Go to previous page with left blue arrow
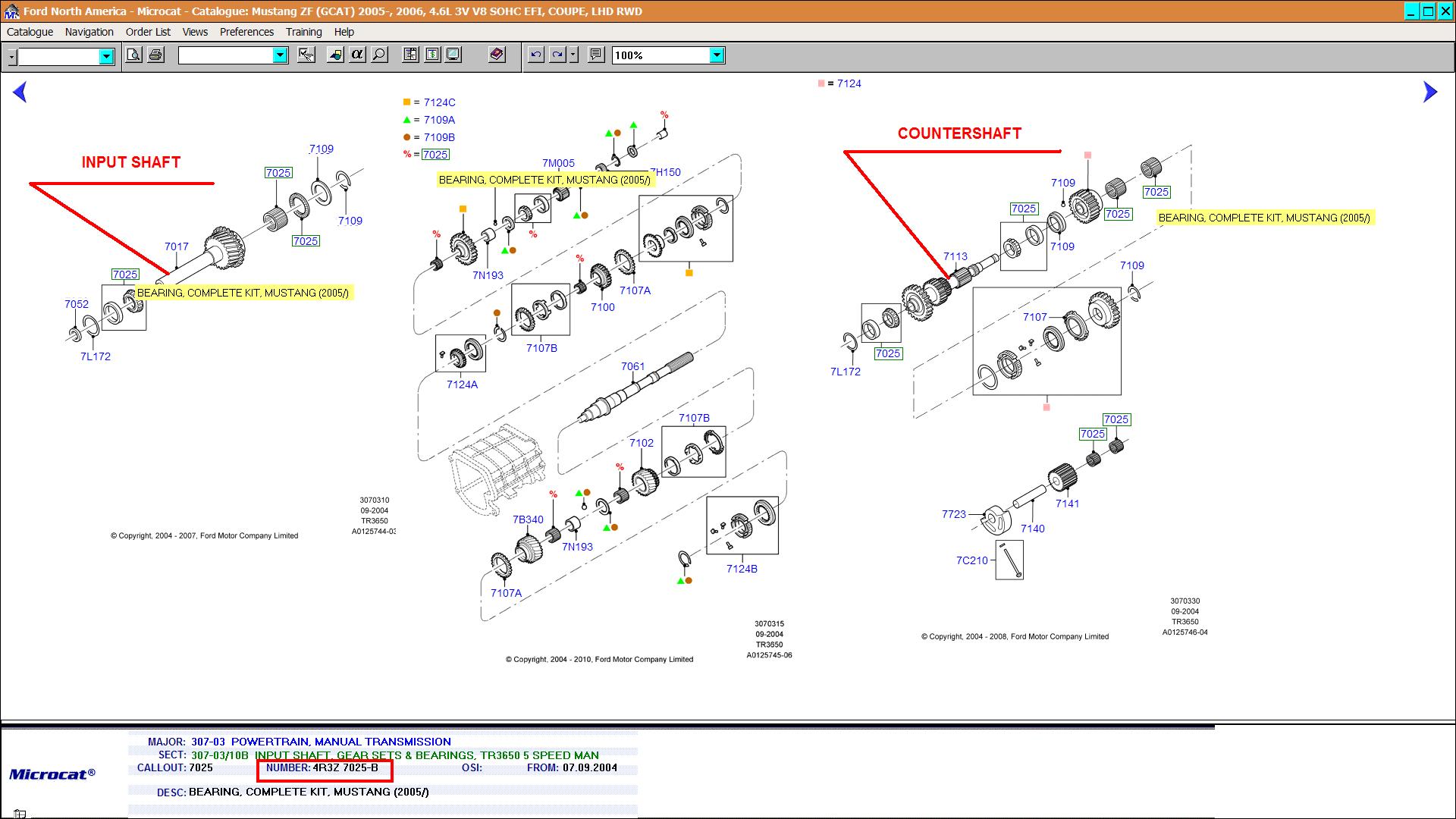Image resolution: width=1456 pixels, height=819 pixels. [x=20, y=92]
